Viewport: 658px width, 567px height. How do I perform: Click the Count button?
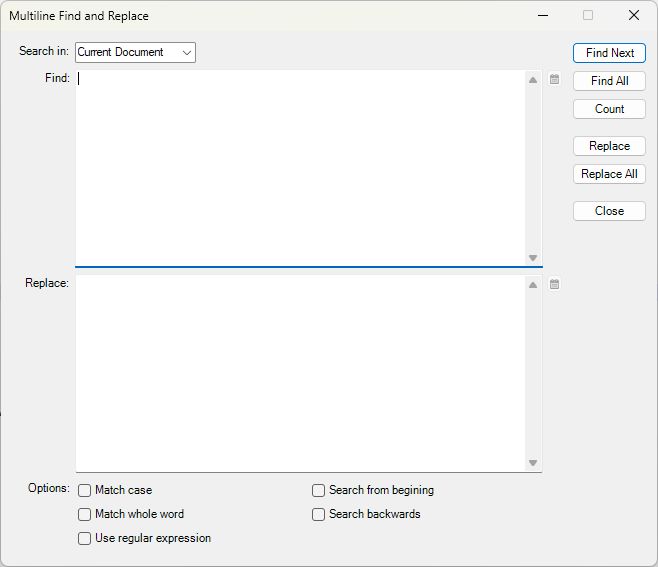[609, 109]
